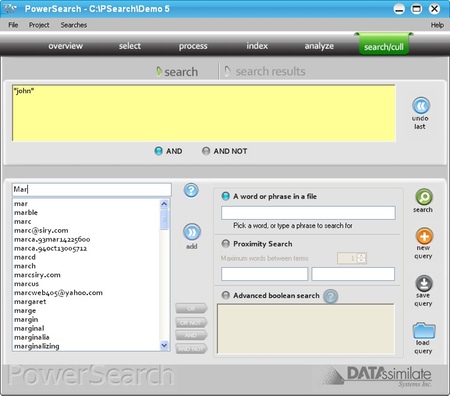This screenshot has height=396, width=450.
Task: Select 'marcsiry.com' in the word list
Action: (x=37, y=275)
